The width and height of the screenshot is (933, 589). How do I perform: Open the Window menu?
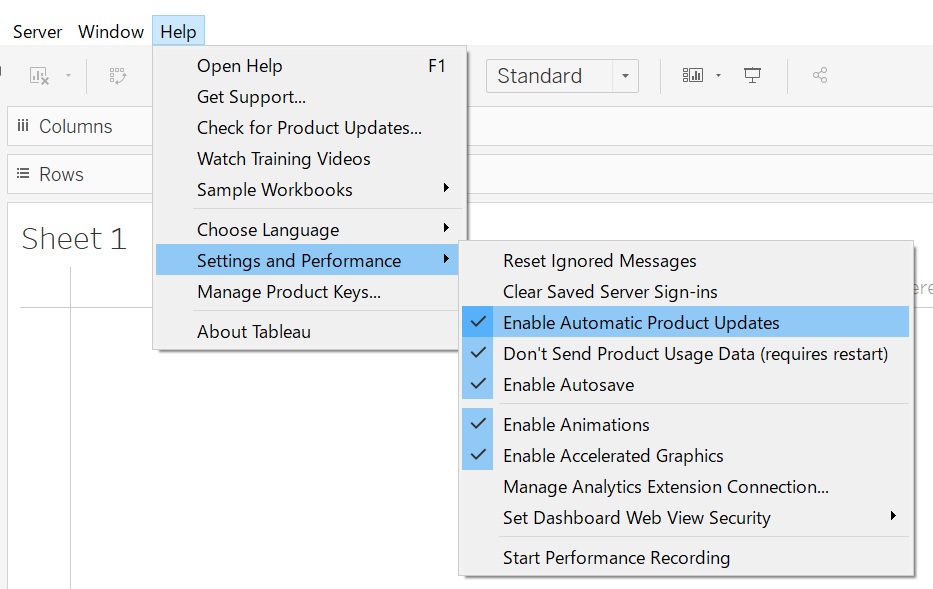[x=111, y=32]
